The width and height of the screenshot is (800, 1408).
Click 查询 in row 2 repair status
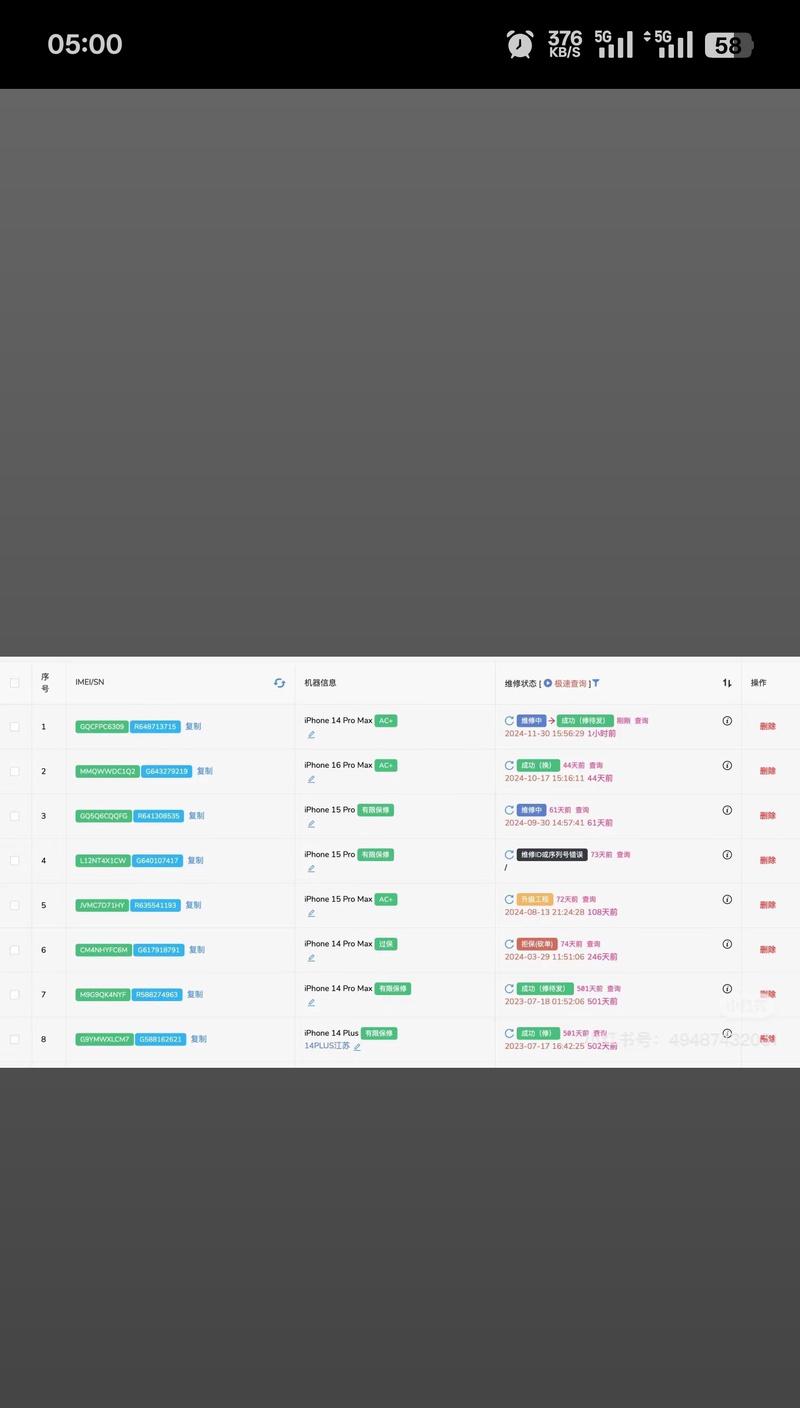(x=596, y=766)
